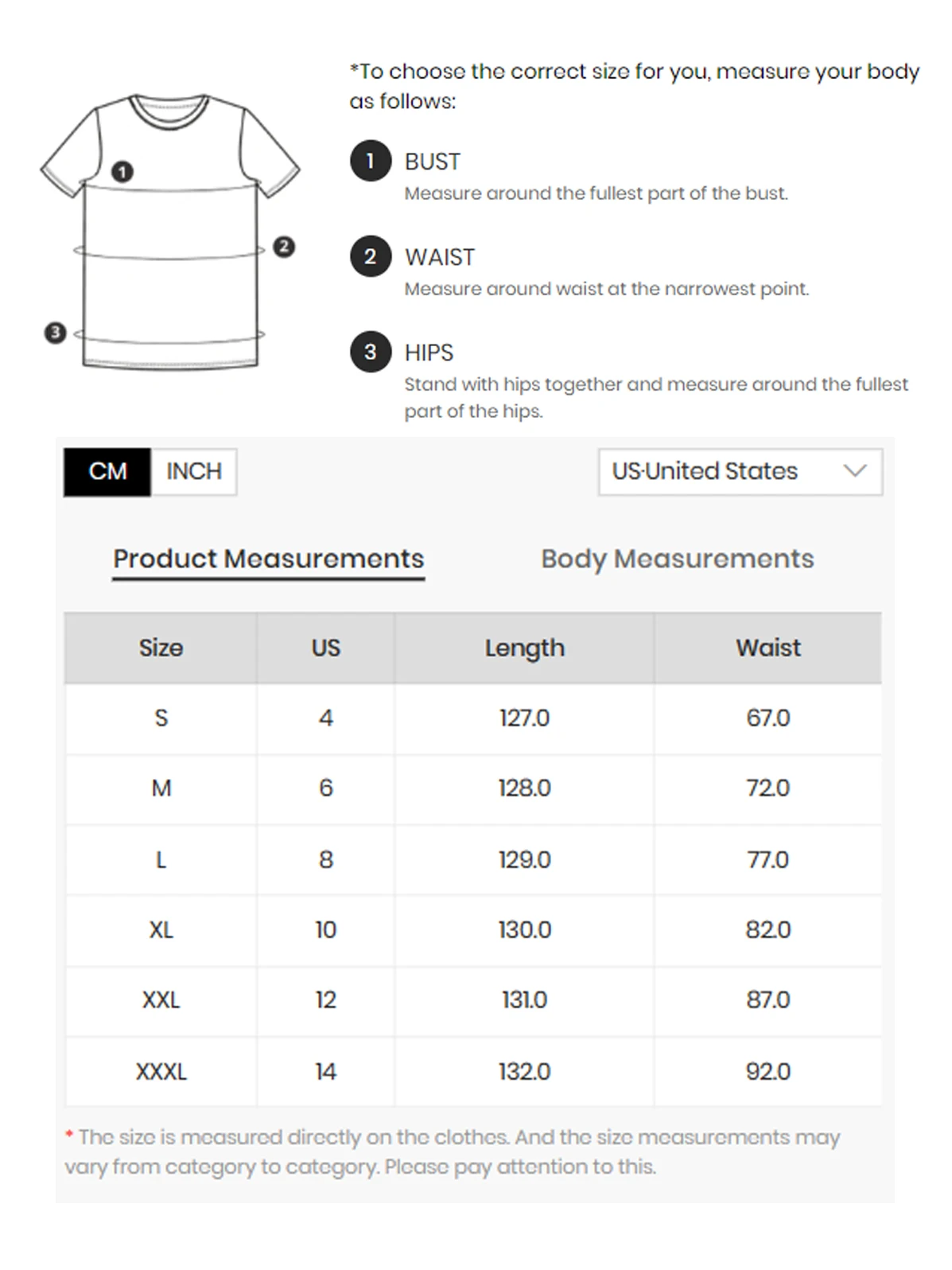952x1270 pixels.
Task: Click the black circle 1 beside BUST
Action: click(x=371, y=161)
